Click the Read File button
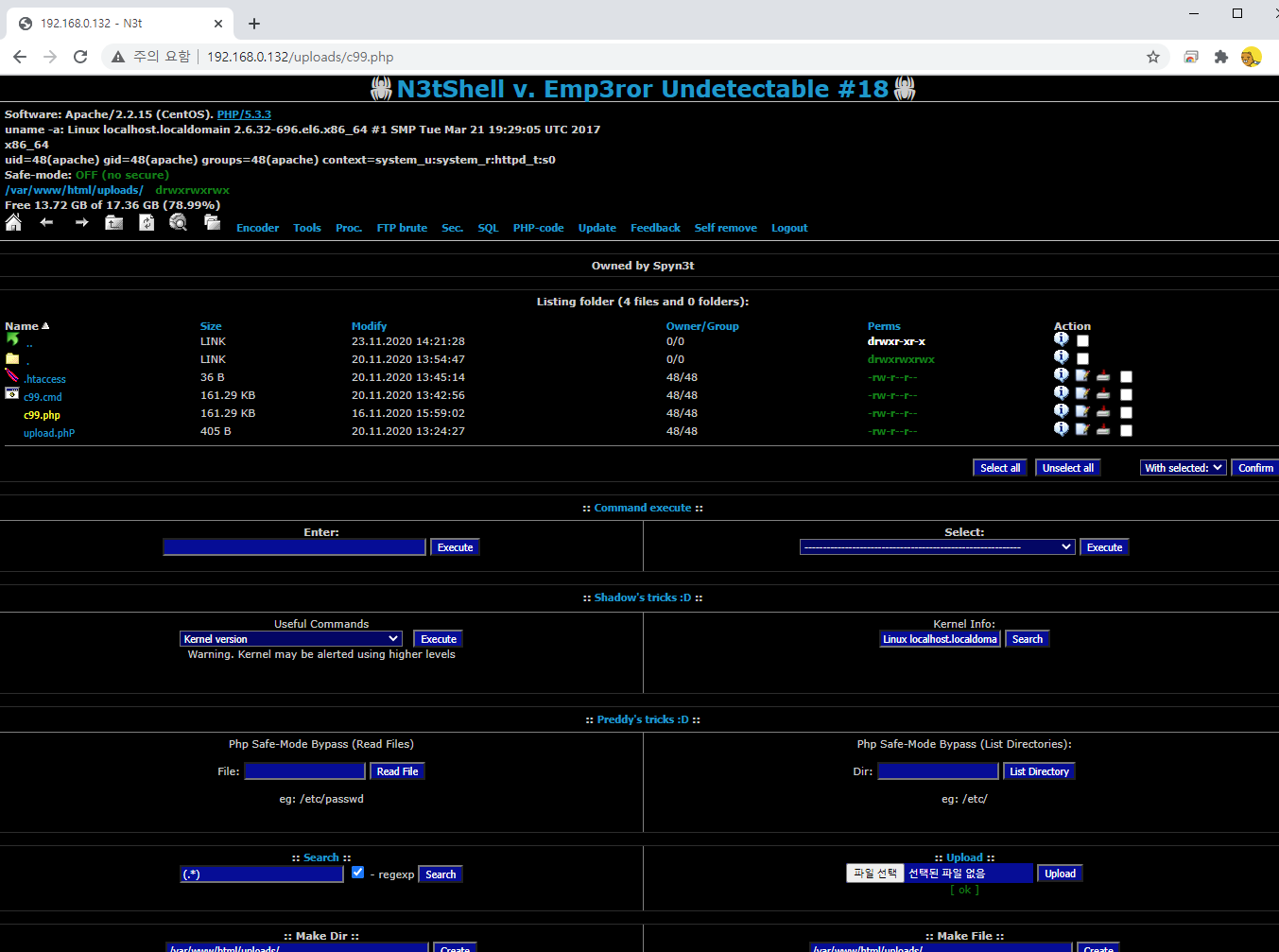Viewport: 1279px width, 952px height. (x=397, y=771)
